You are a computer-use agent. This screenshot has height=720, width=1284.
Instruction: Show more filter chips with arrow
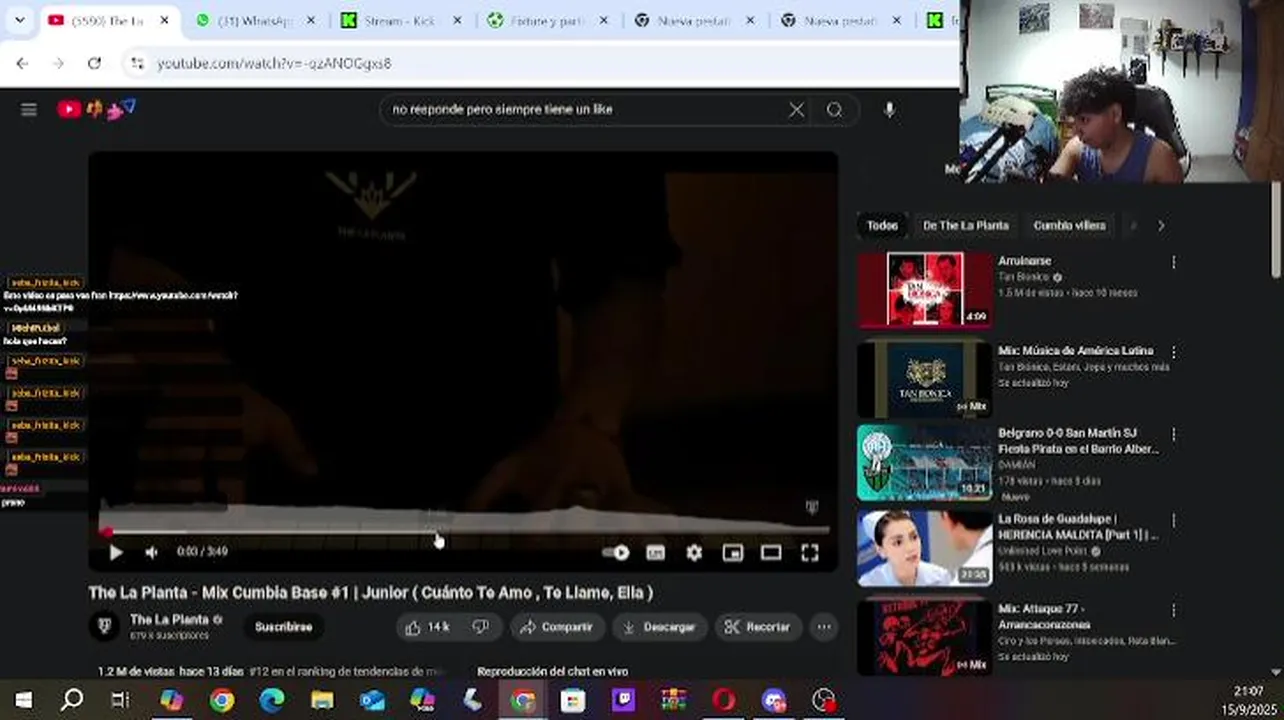click(1160, 226)
